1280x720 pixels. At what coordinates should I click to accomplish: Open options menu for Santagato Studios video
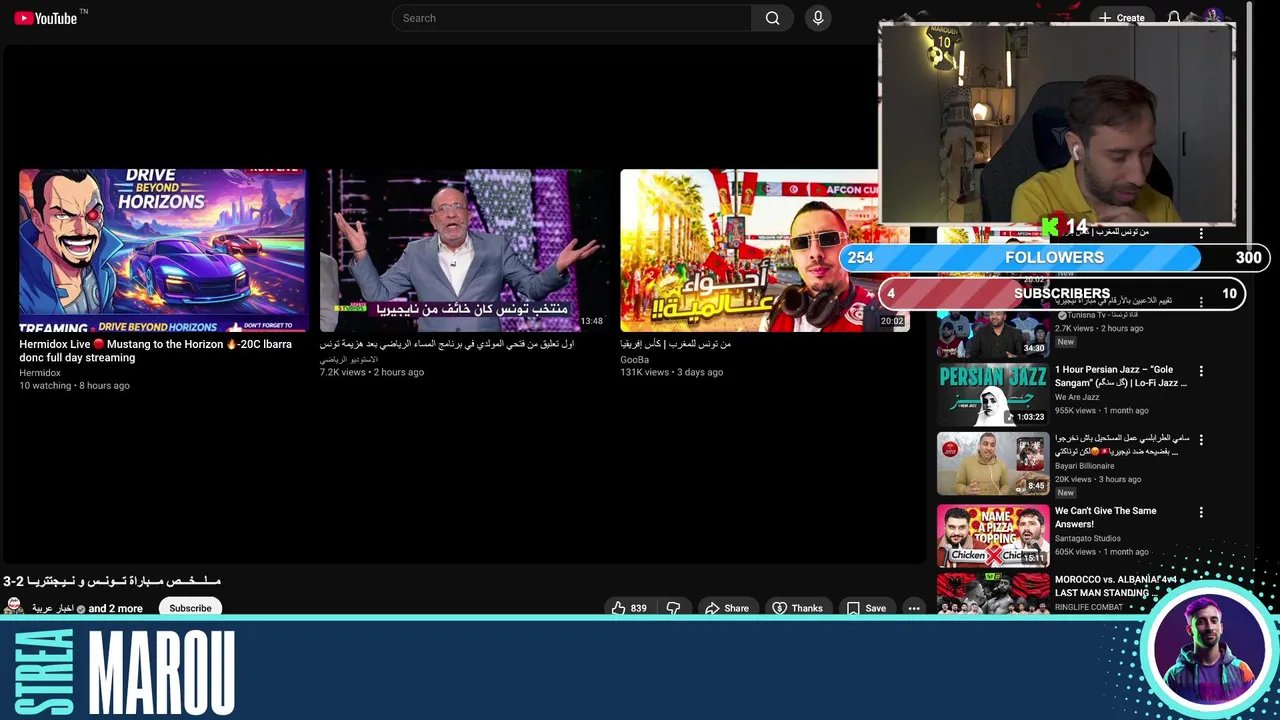tap(1201, 512)
